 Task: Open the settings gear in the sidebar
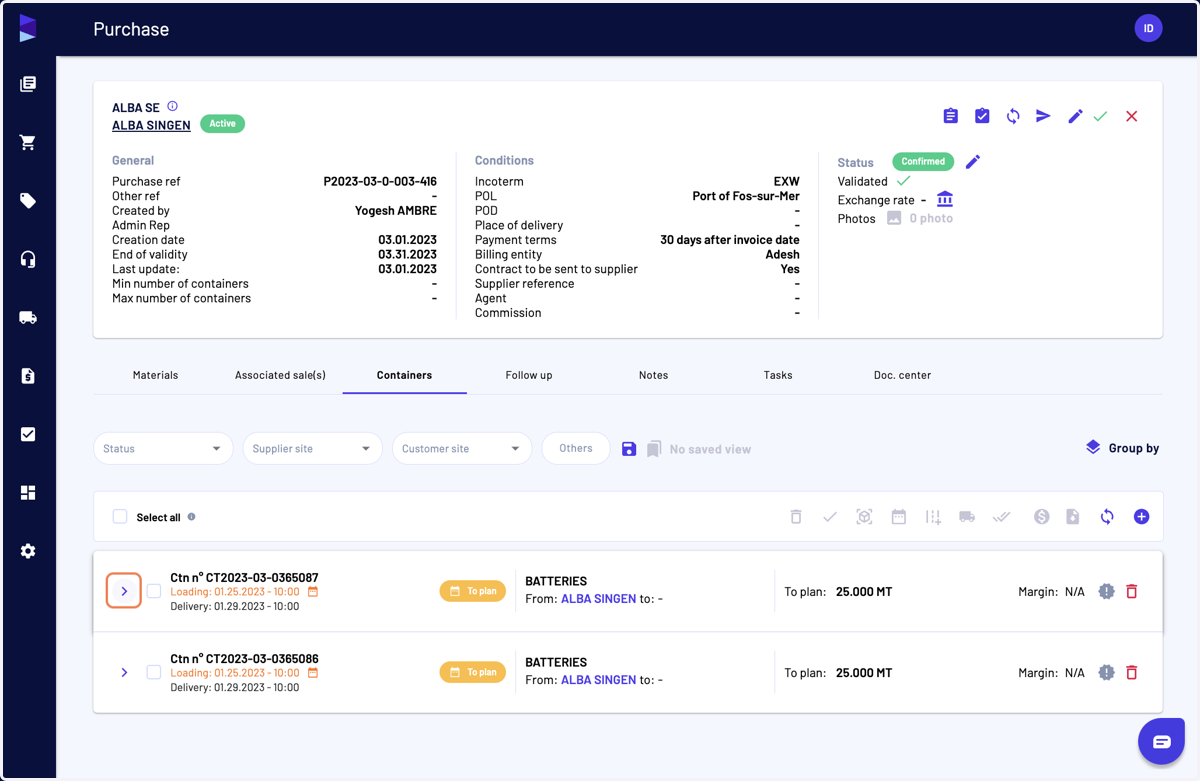click(28, 551)
